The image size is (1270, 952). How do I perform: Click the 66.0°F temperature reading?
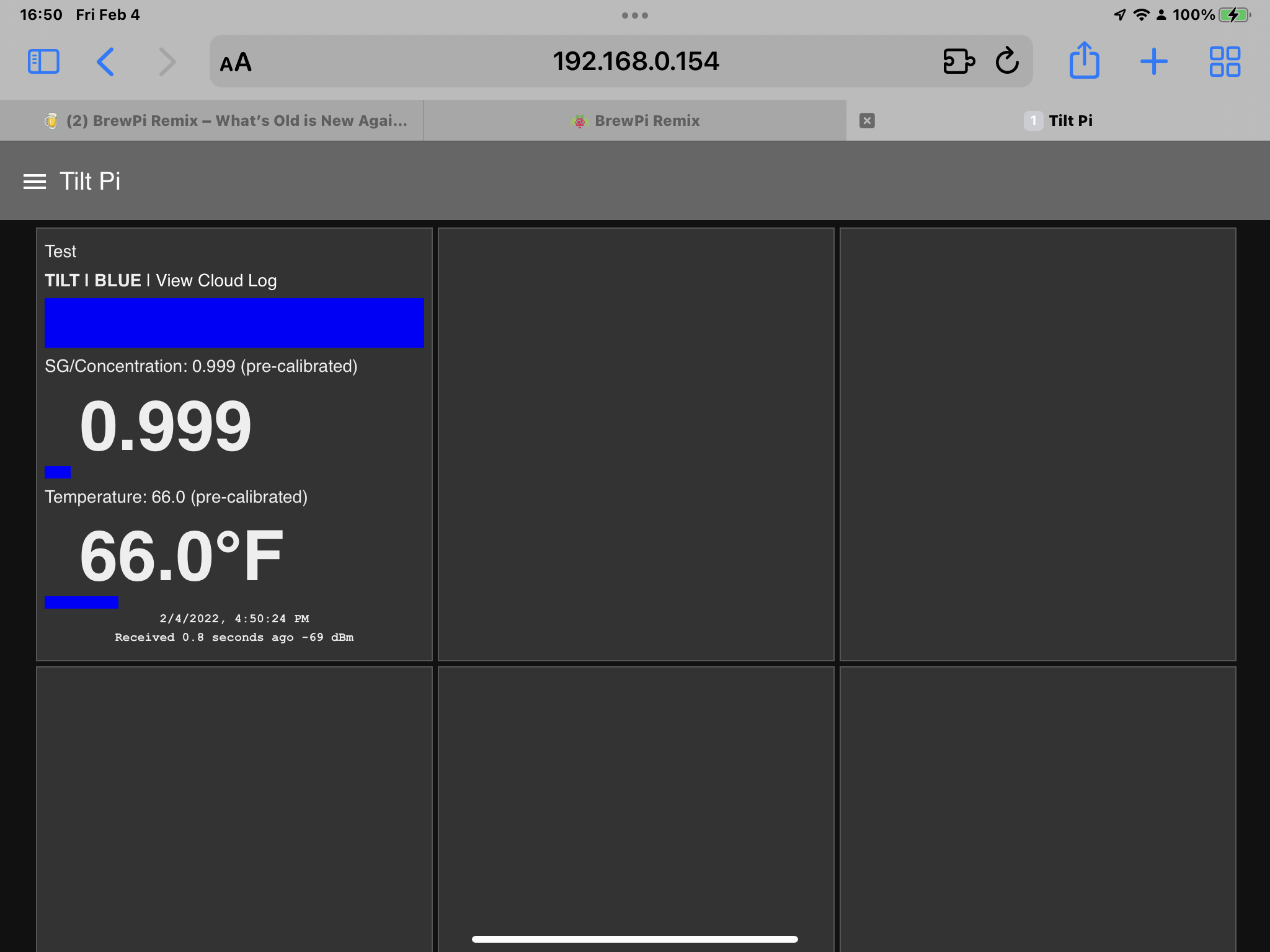(x=181, y=556)
